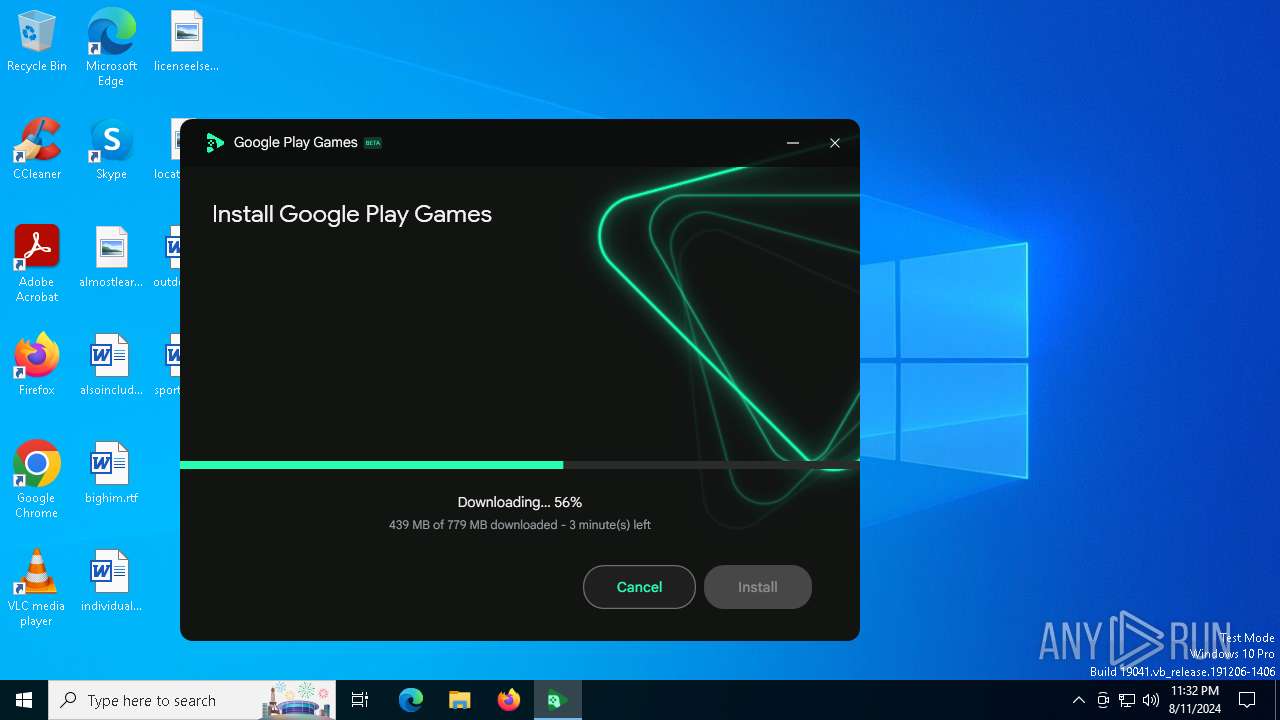Select the Microsoft Edge desktop shortcut
Image resolution: width=1280 pixels, height=720 pixels.
111,47
